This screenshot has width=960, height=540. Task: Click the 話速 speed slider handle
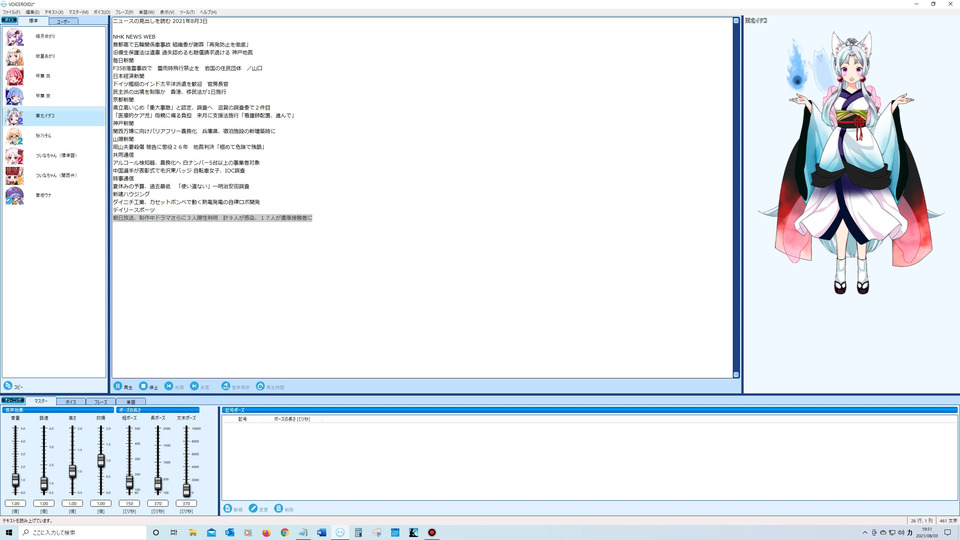(x=44, y=484)
